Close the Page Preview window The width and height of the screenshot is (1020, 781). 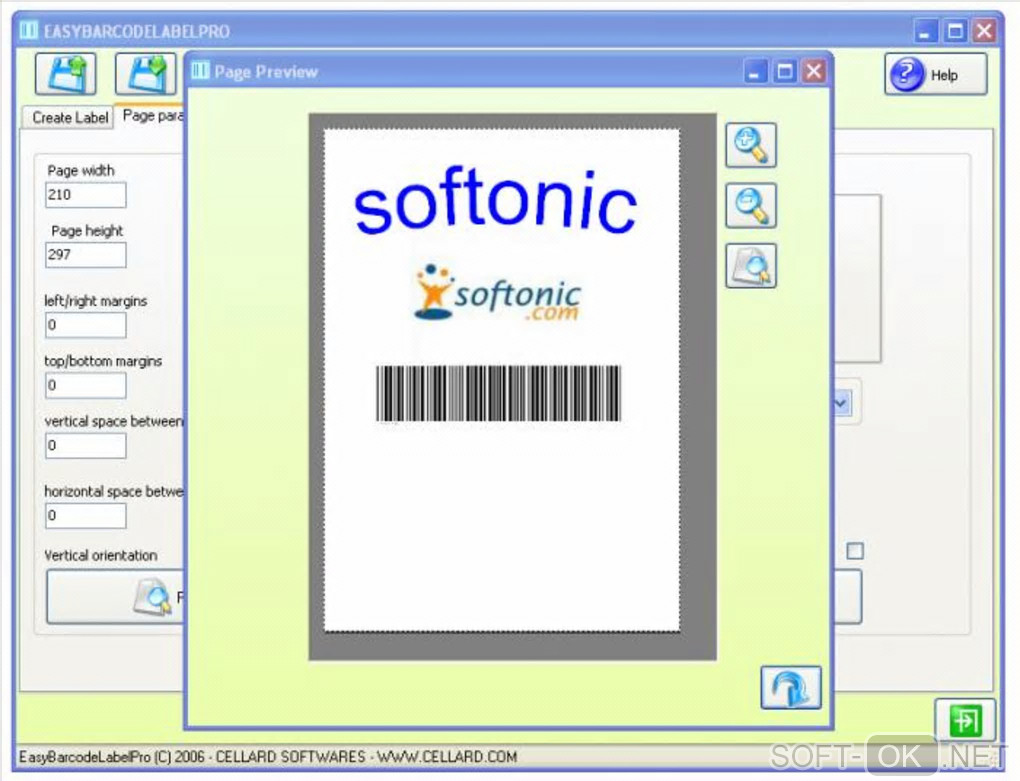point(814,72)
